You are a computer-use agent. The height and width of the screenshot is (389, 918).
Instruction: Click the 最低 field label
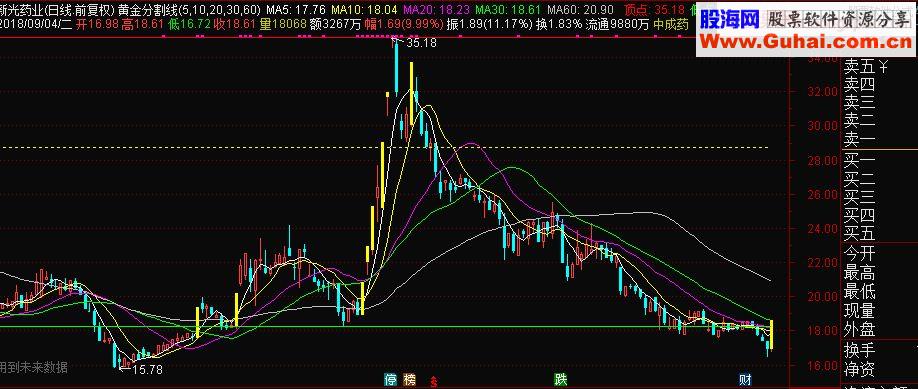[x=859, y=291]
